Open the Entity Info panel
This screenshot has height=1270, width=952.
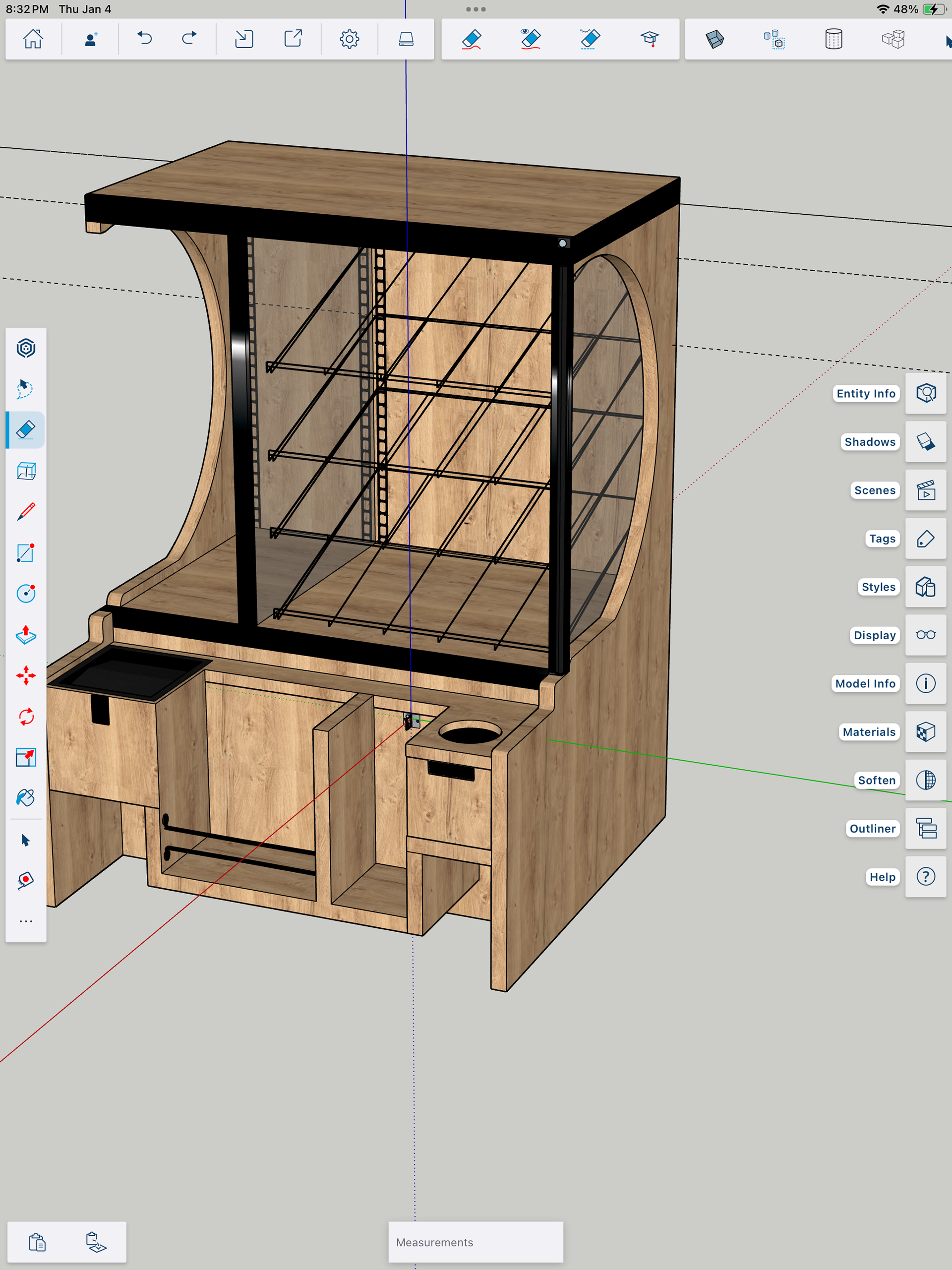coord(926,393)
